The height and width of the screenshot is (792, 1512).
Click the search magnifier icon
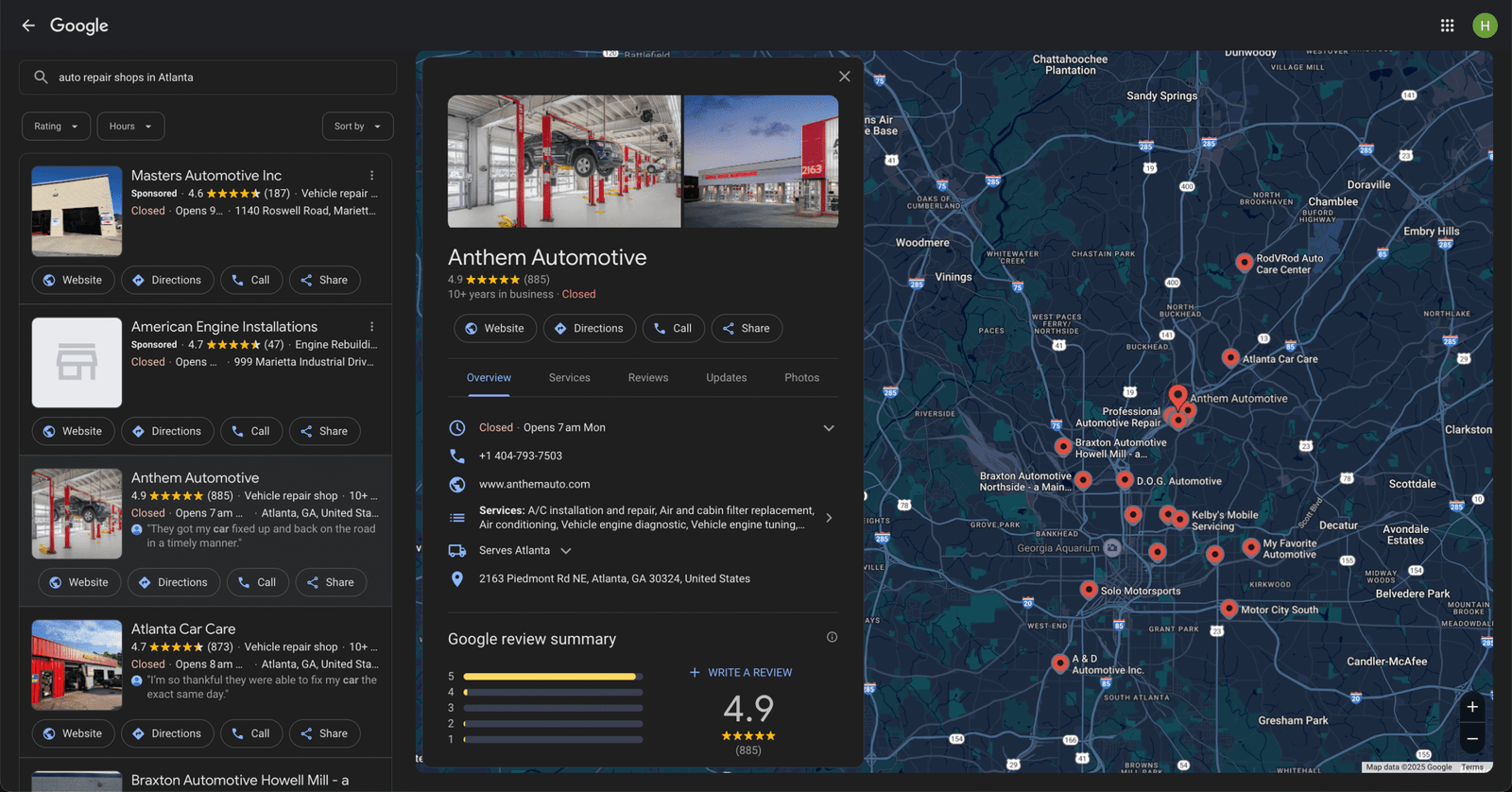click(x=41, y=77)
